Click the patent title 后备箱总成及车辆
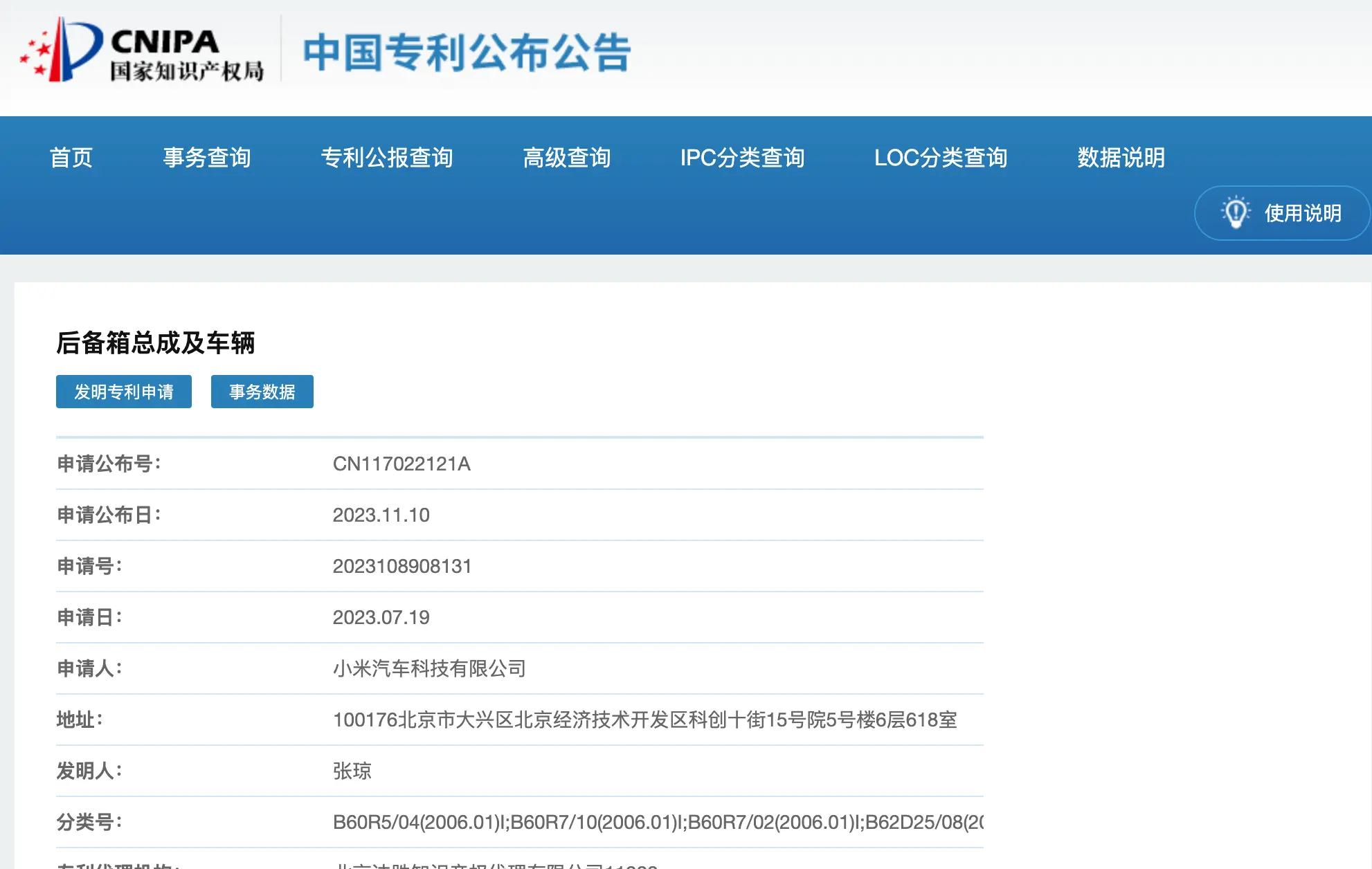This screenshot has width=1372, height=869. (156, 342)
